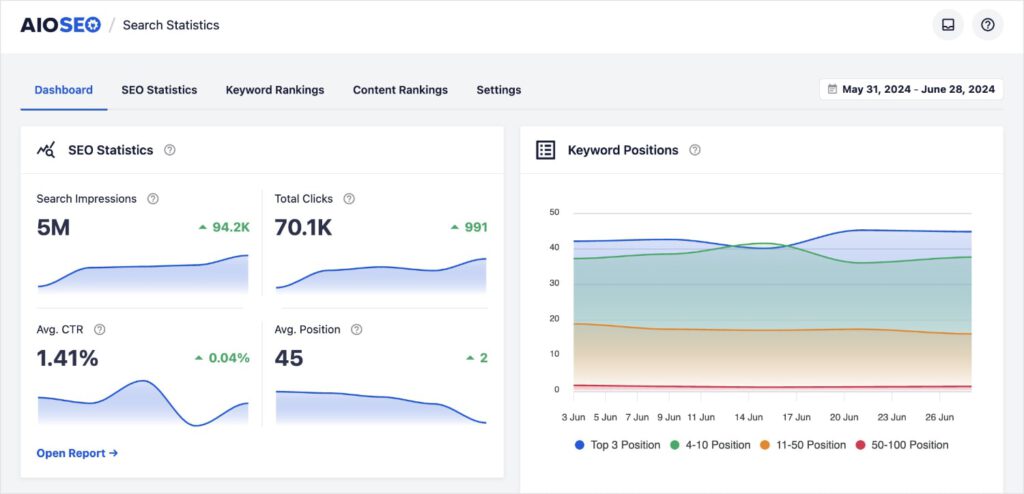The height and width of the screenshot is (494, 1024).
Task: Open the SEO Statistics tab
Action: (159, 90)
